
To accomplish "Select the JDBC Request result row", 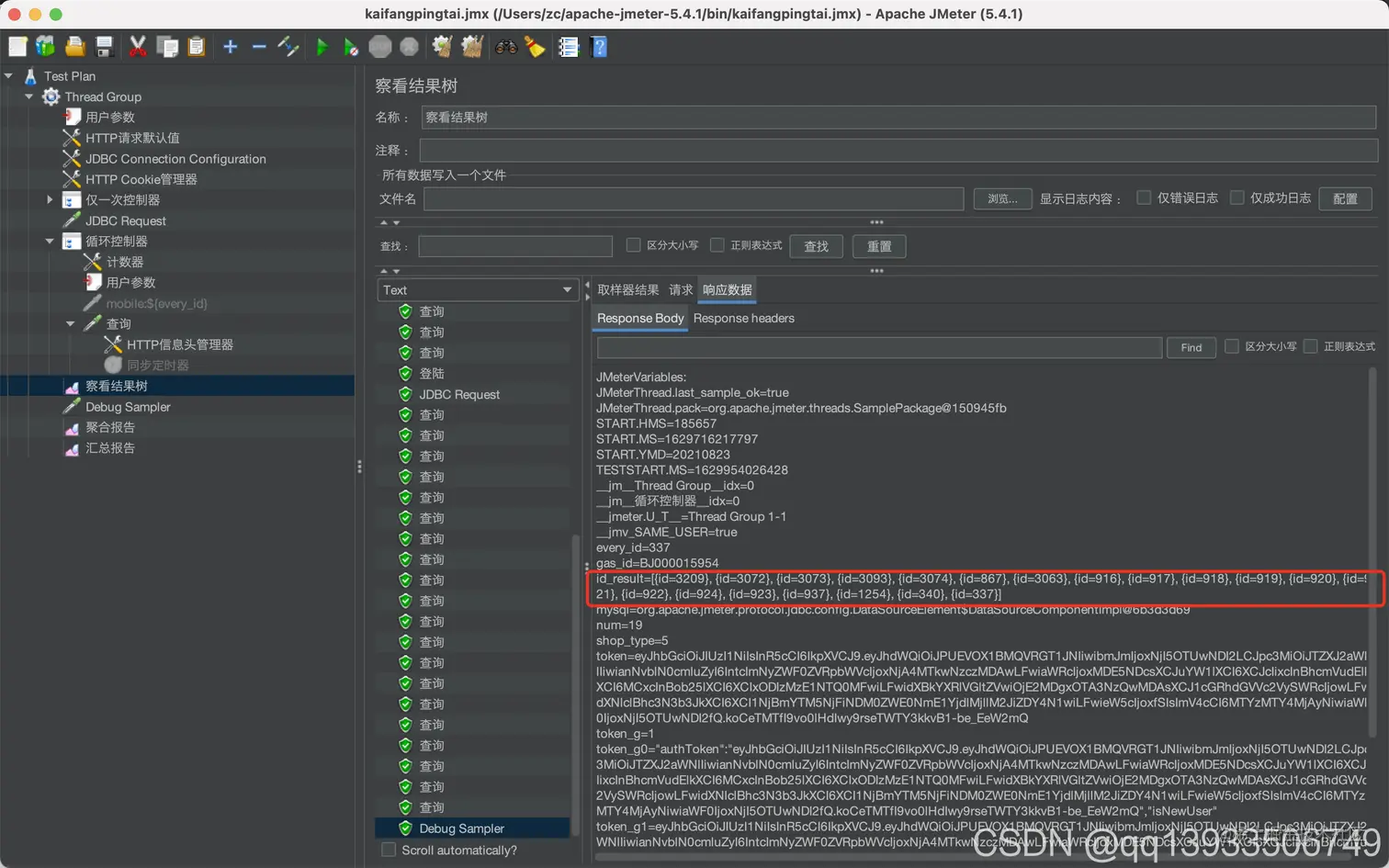I will 472,394.
